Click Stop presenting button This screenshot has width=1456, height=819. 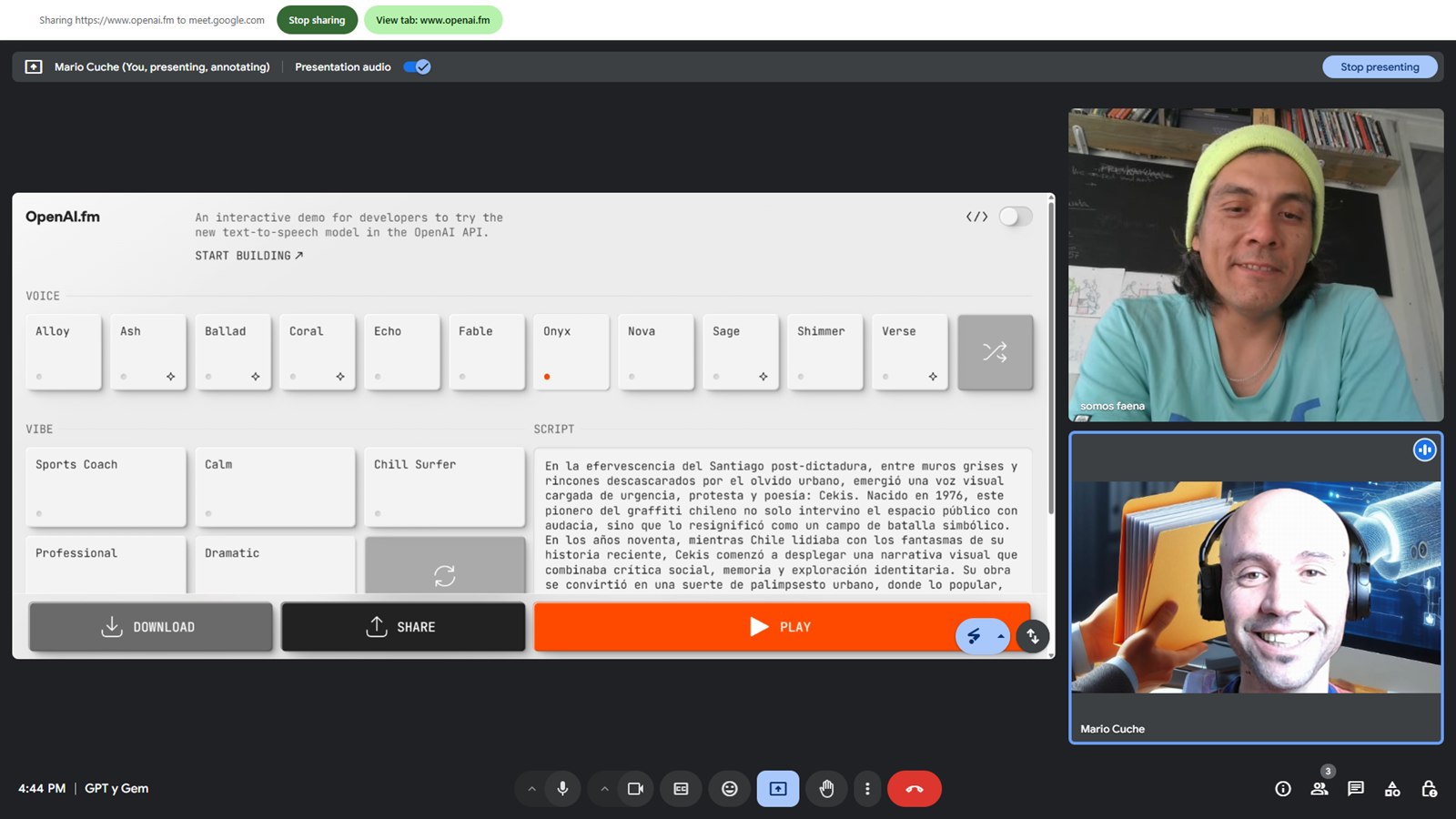(x=1380, y=66)
